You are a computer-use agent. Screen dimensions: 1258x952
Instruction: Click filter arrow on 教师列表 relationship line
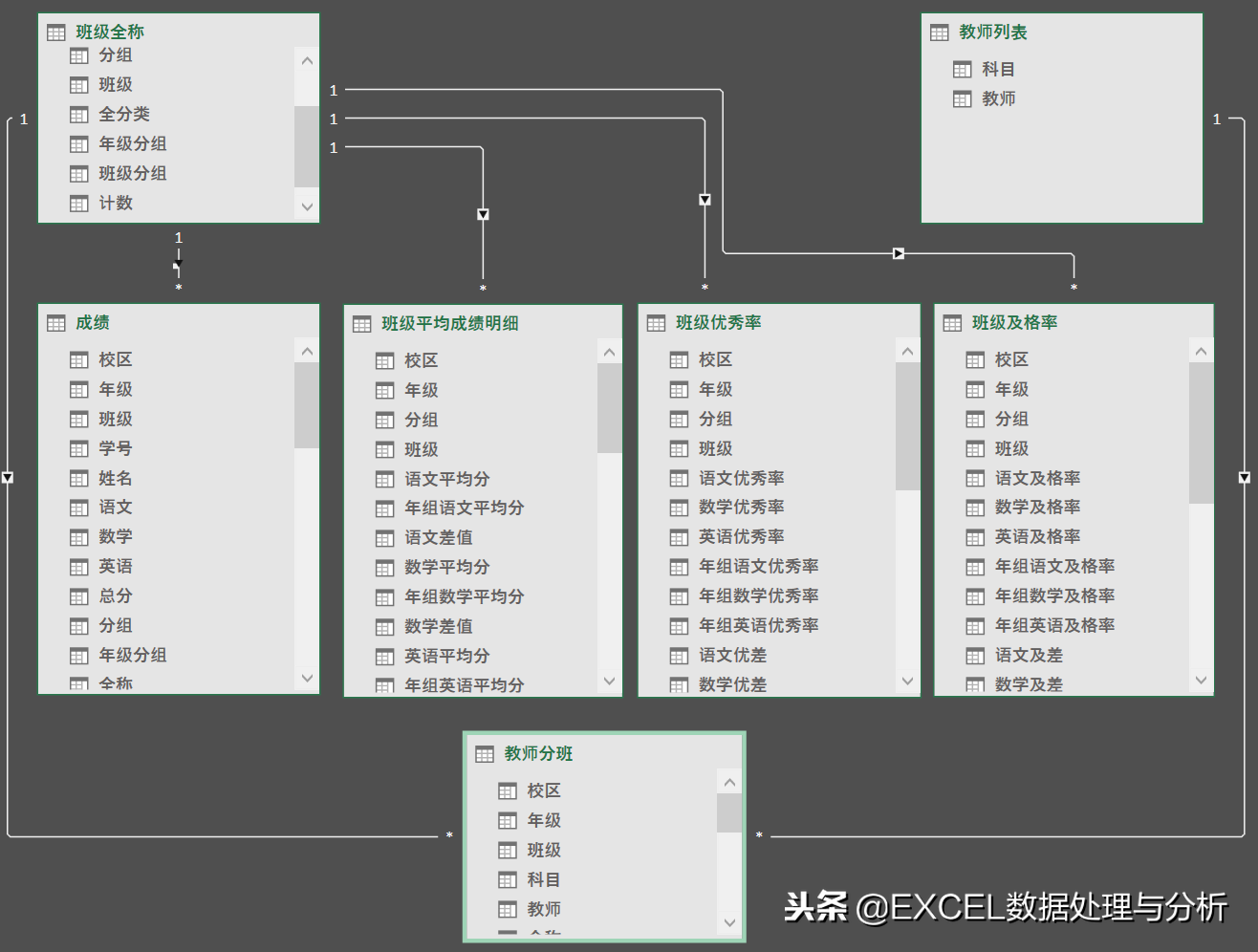coord(1245,478)
